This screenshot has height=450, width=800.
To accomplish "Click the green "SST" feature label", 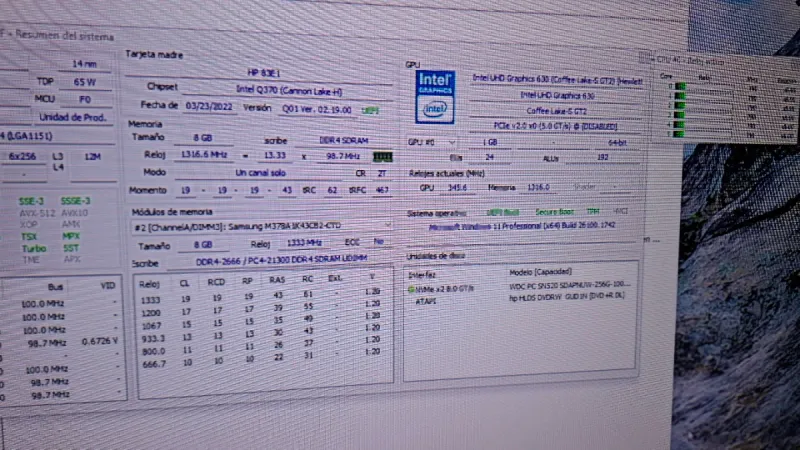I will pyautogui.click(x=71, y=248).
